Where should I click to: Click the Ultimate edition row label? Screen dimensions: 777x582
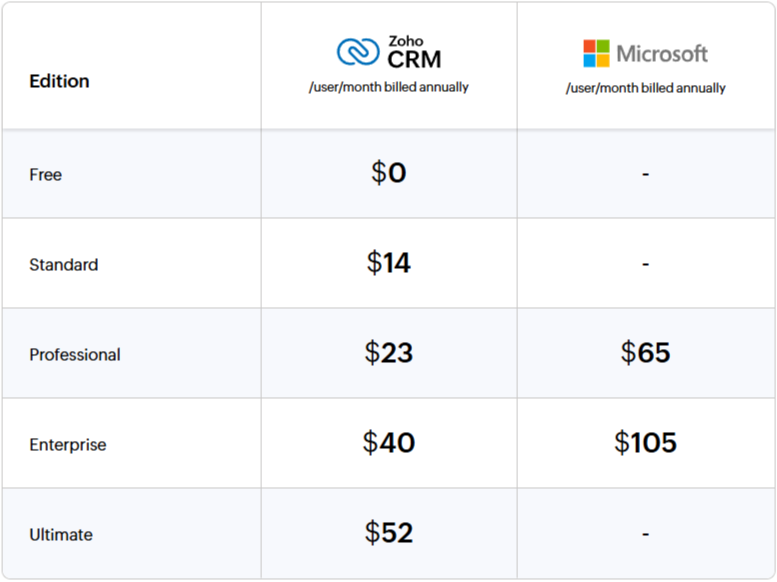tap(61, 534)
